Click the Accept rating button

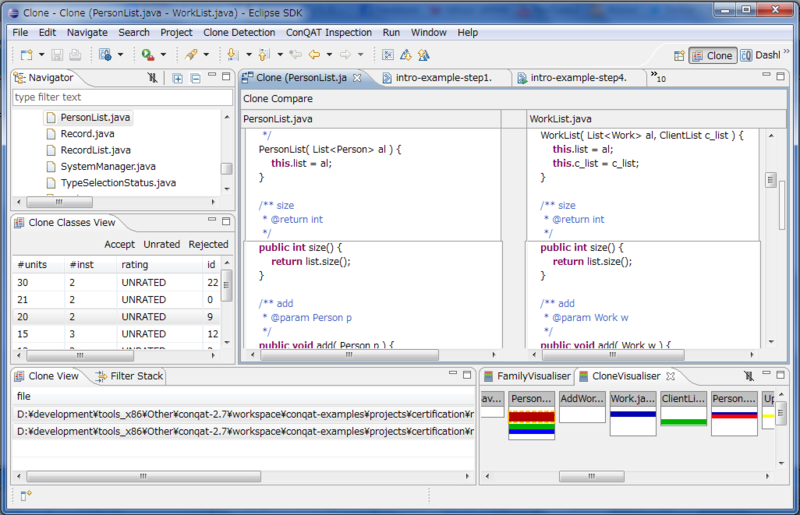click(x=119, y=244)
